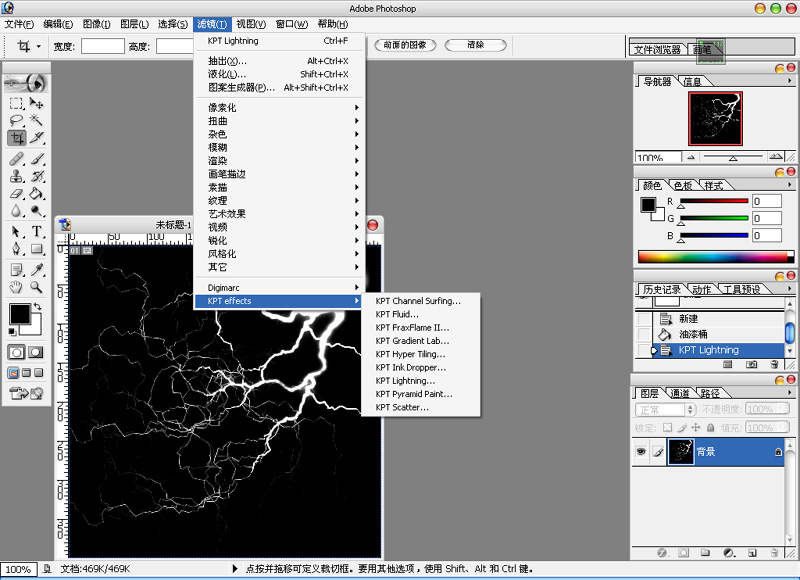The width and height of the screenshot is (800, 580).
Task: Set history brush source on 新建 state
Action: point(644,319)
